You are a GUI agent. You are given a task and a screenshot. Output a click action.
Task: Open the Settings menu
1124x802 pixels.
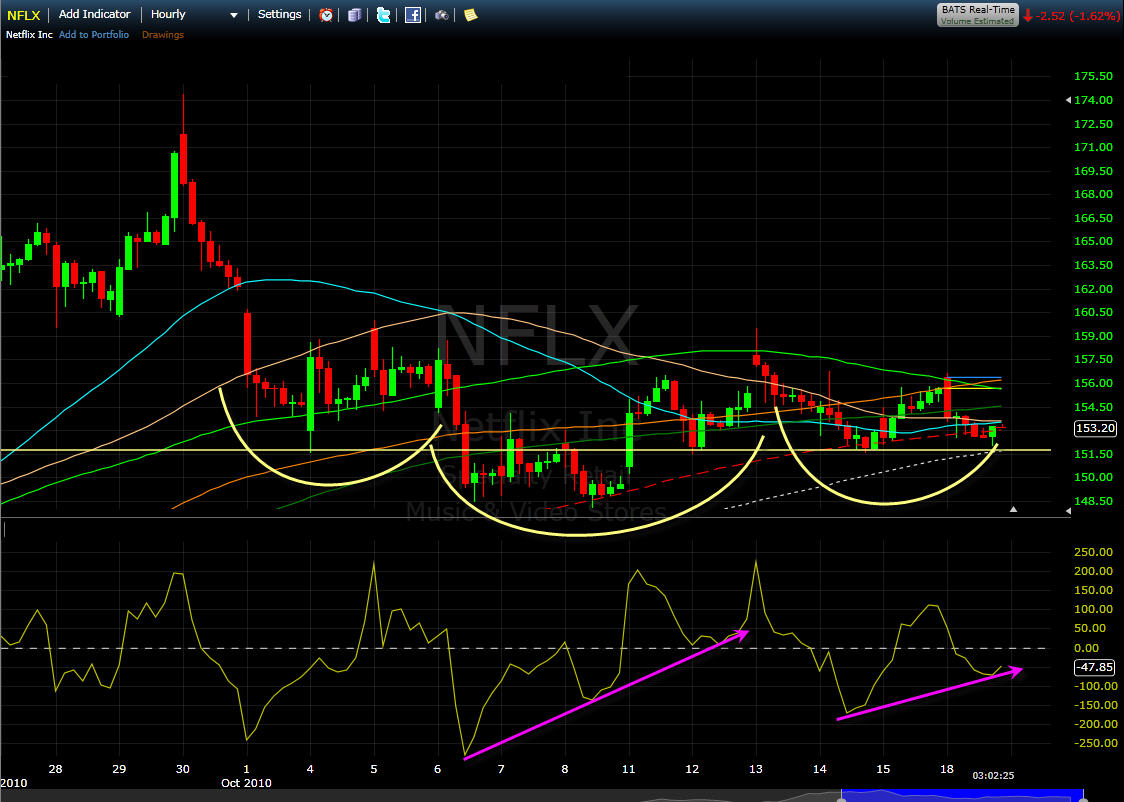(x=280, y=14)
